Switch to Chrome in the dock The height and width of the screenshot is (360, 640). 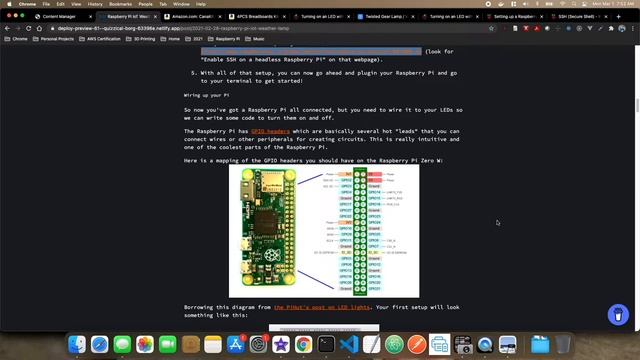point(303,344)
